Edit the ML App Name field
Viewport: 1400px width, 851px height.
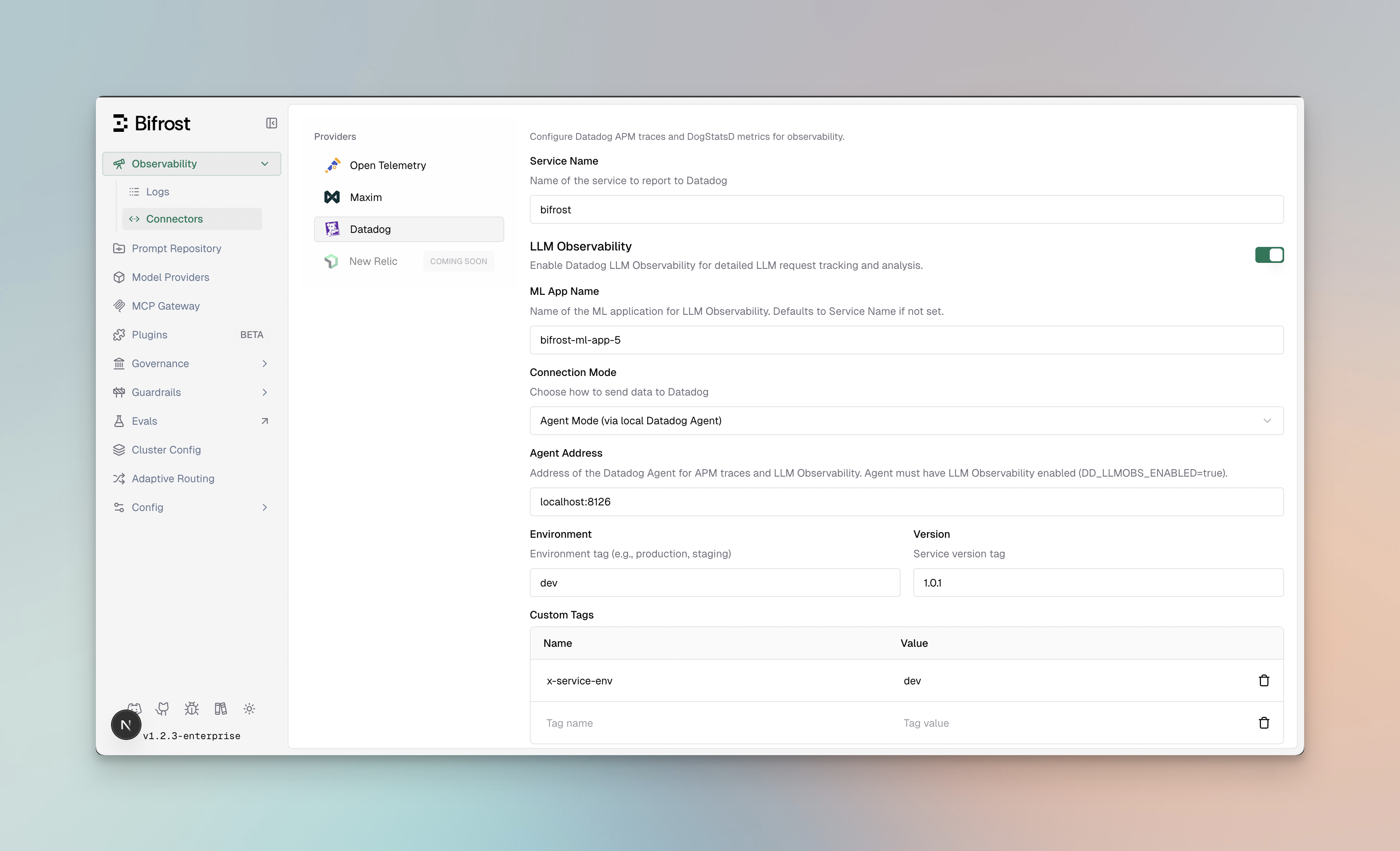click(906, 340)
